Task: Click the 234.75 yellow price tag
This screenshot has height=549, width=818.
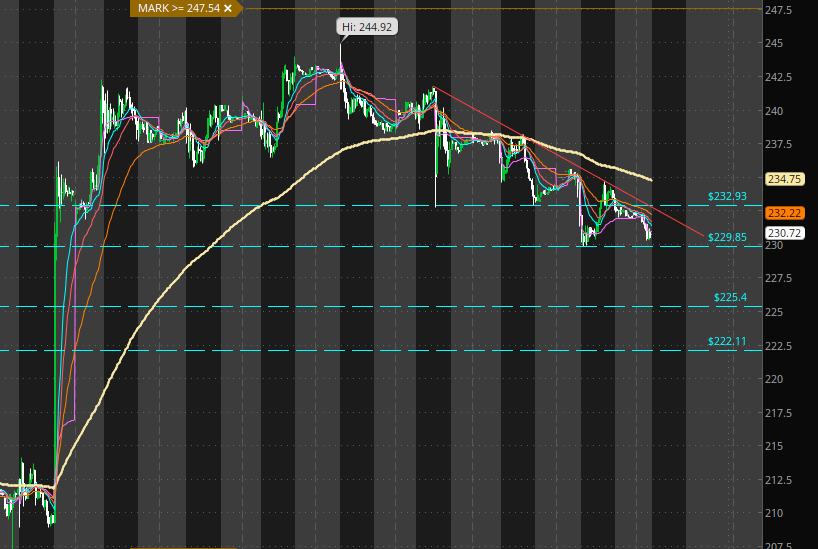Action: 784,179
